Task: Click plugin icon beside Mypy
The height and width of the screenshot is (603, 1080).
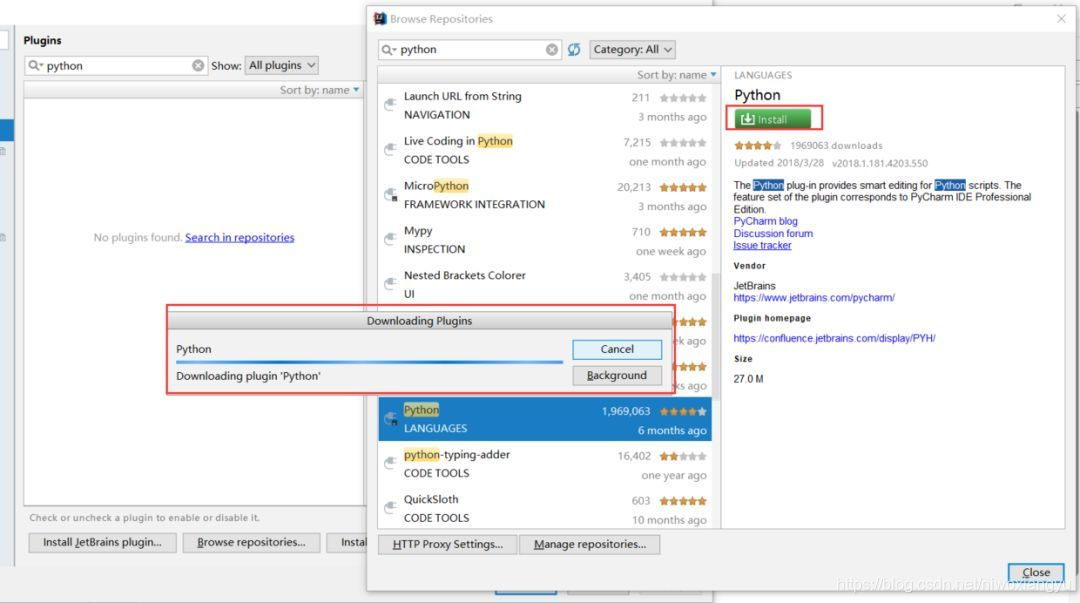Action: tap(391, 239)
